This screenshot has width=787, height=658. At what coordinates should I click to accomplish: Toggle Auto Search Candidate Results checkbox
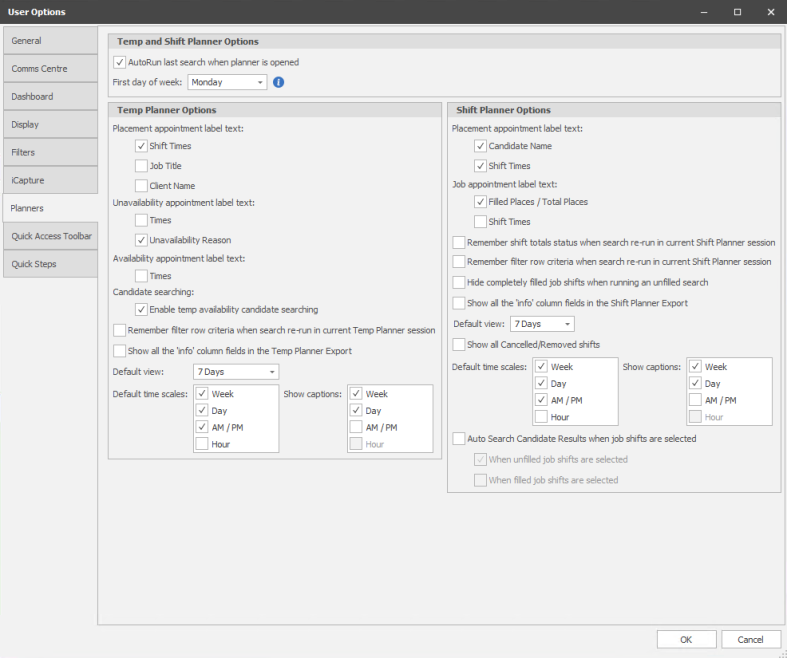pos(459,438)
